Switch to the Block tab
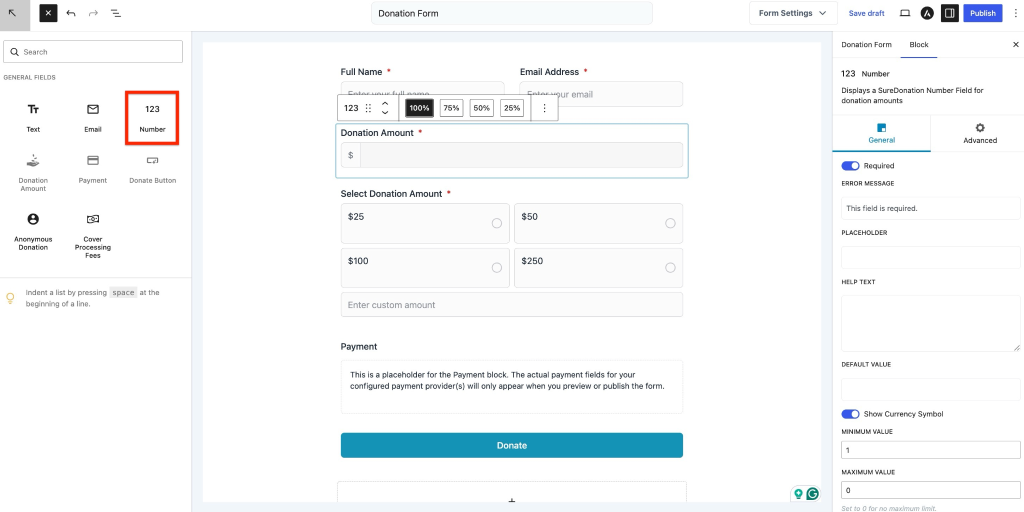This screenshot has width=1024, height=512. [x=919, y=44]
